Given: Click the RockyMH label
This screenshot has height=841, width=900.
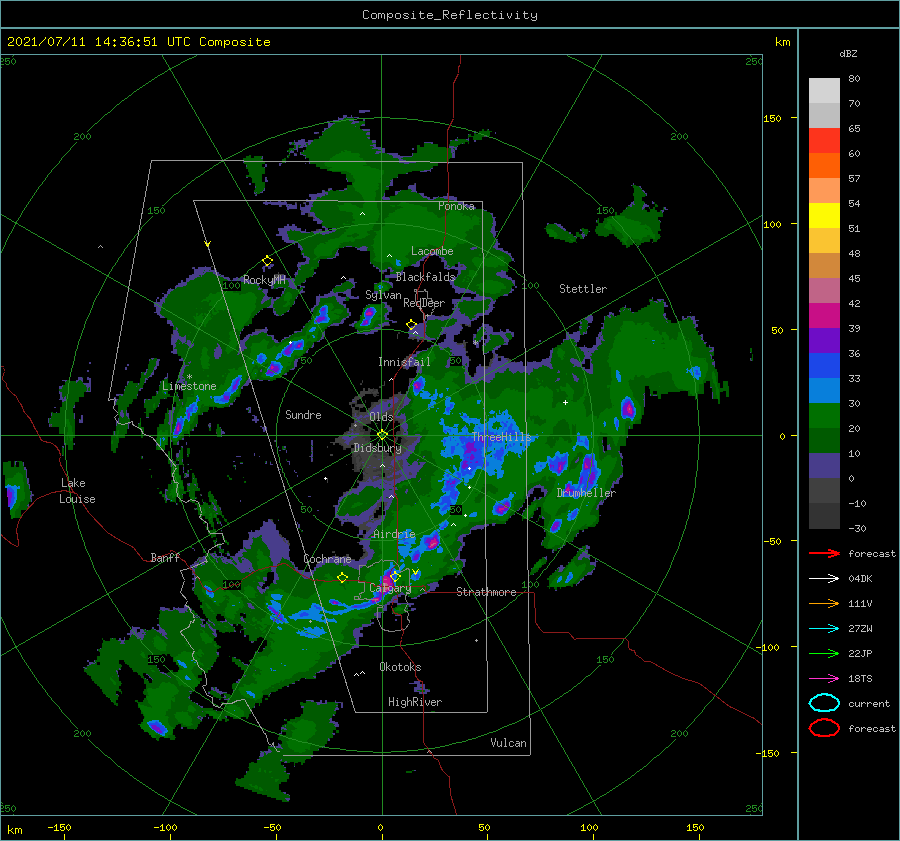Looking at the screenshot, I should [x=264, y=280].
